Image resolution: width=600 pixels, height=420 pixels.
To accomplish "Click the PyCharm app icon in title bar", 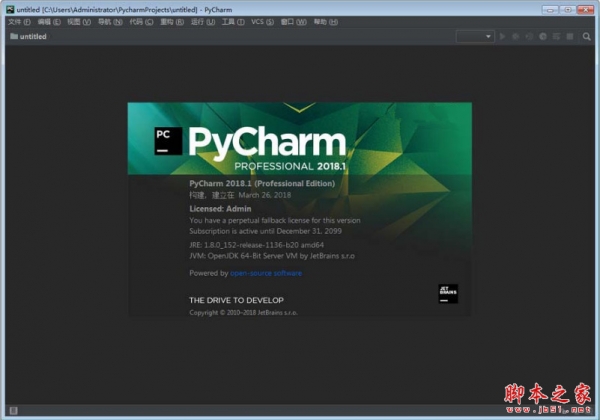I will point(9,8).
